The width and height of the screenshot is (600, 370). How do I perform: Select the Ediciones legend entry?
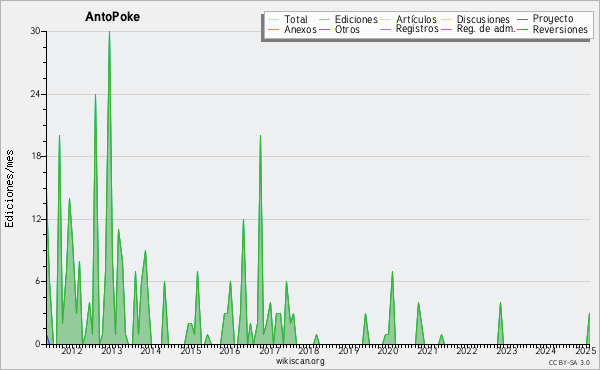pos(356,19)
